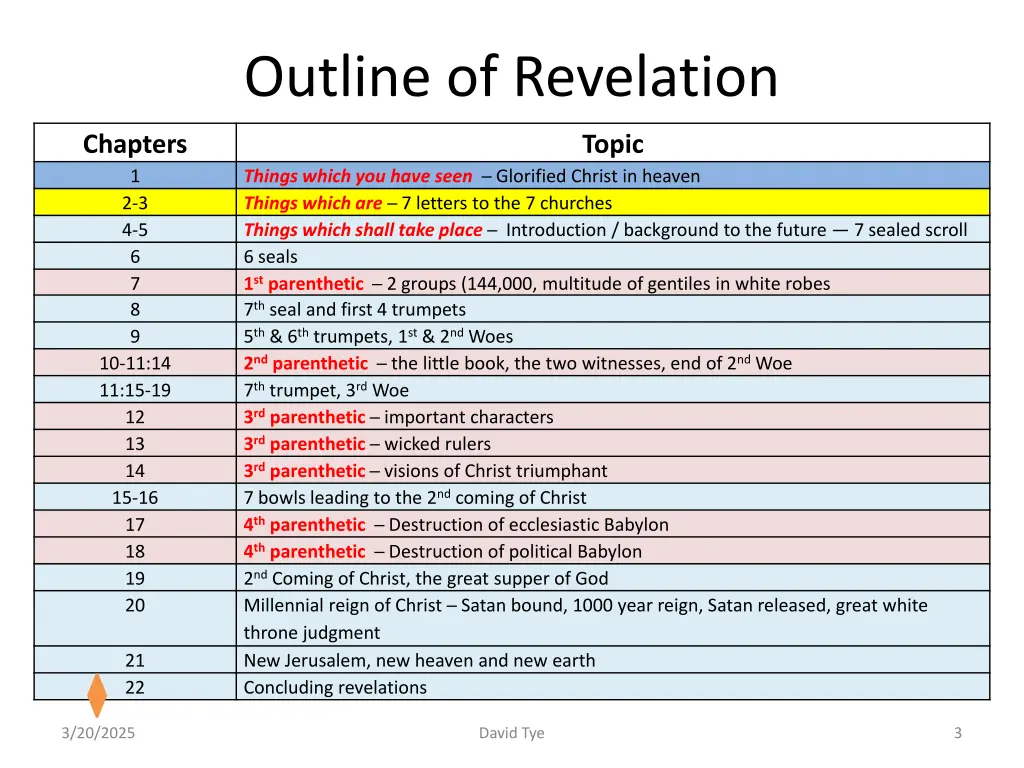
Task: Select chapter cell '9'
Action: 135,336
